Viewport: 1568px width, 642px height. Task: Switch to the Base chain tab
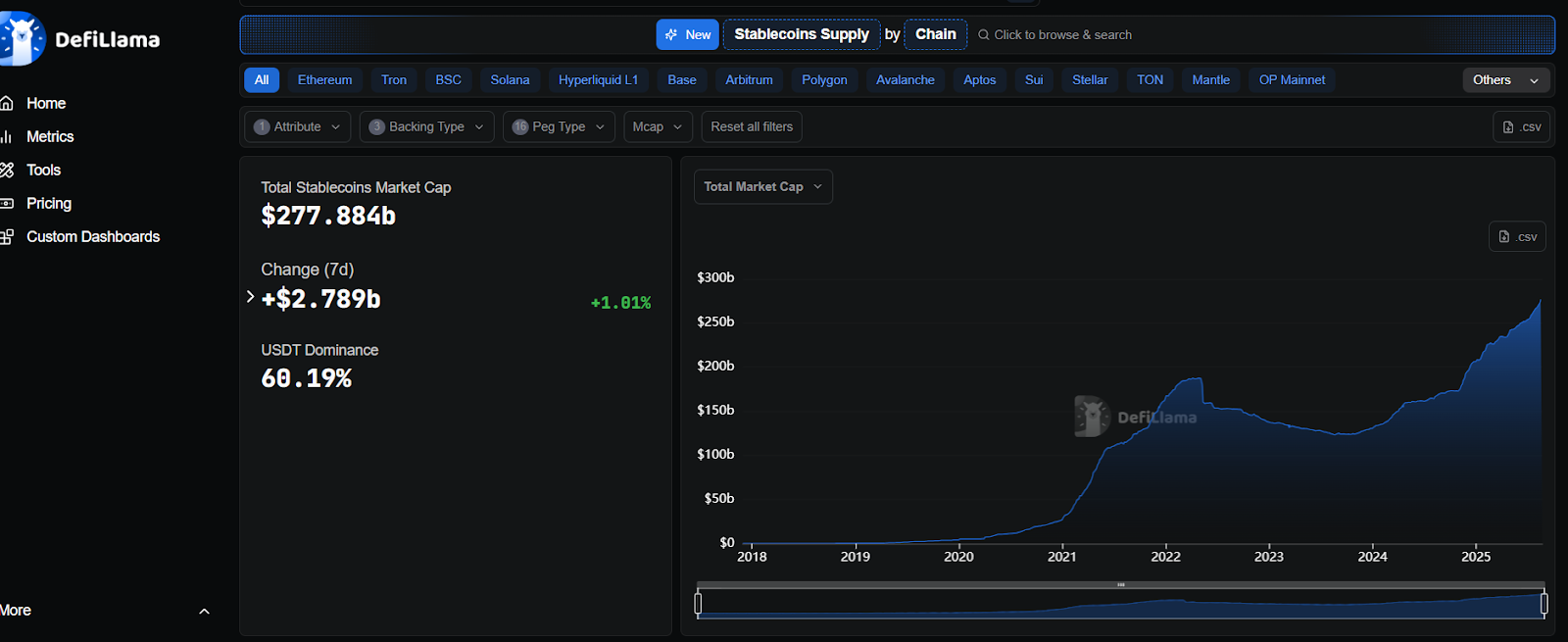tap(682, 79)
